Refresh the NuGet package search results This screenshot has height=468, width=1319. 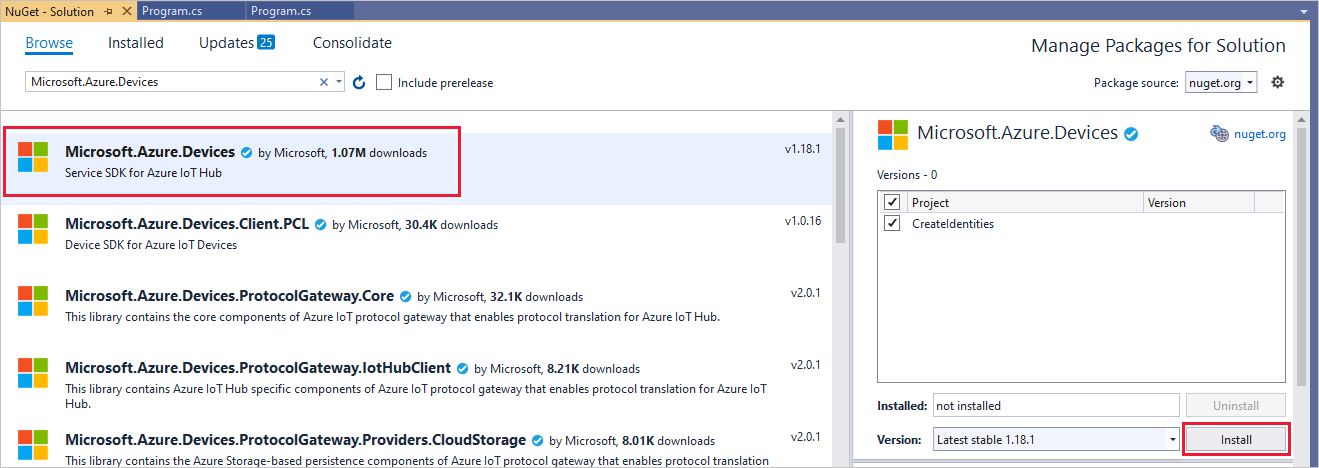coord(360,82)
